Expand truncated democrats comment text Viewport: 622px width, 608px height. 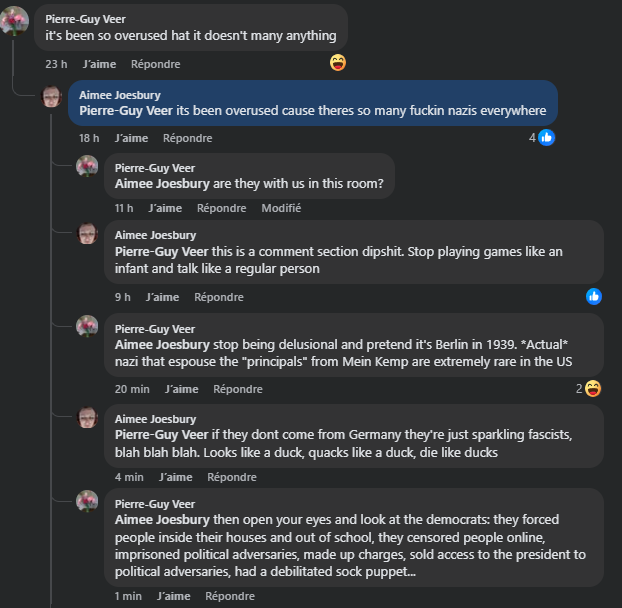point(410,572)
